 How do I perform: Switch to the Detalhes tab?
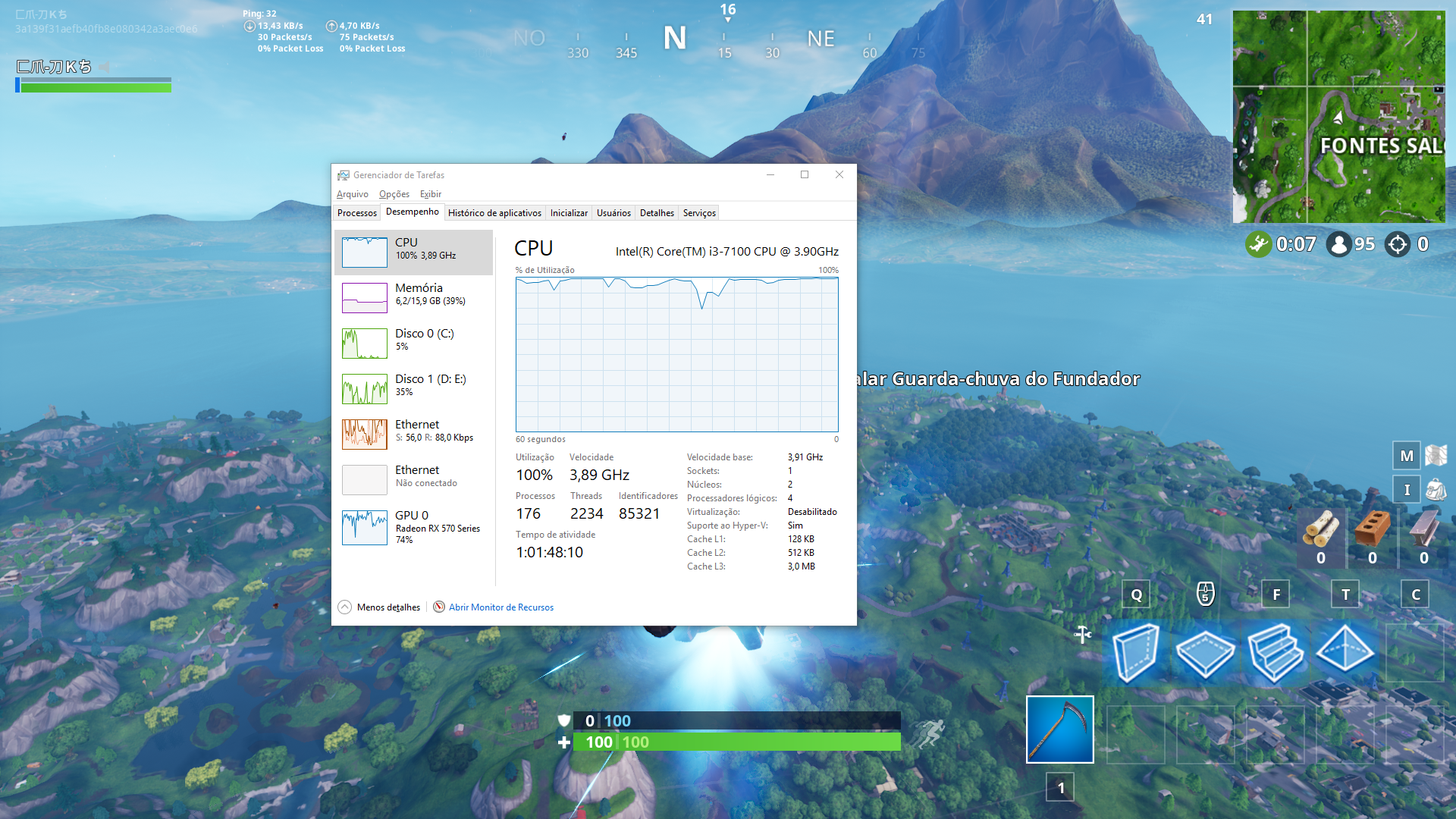657,213
